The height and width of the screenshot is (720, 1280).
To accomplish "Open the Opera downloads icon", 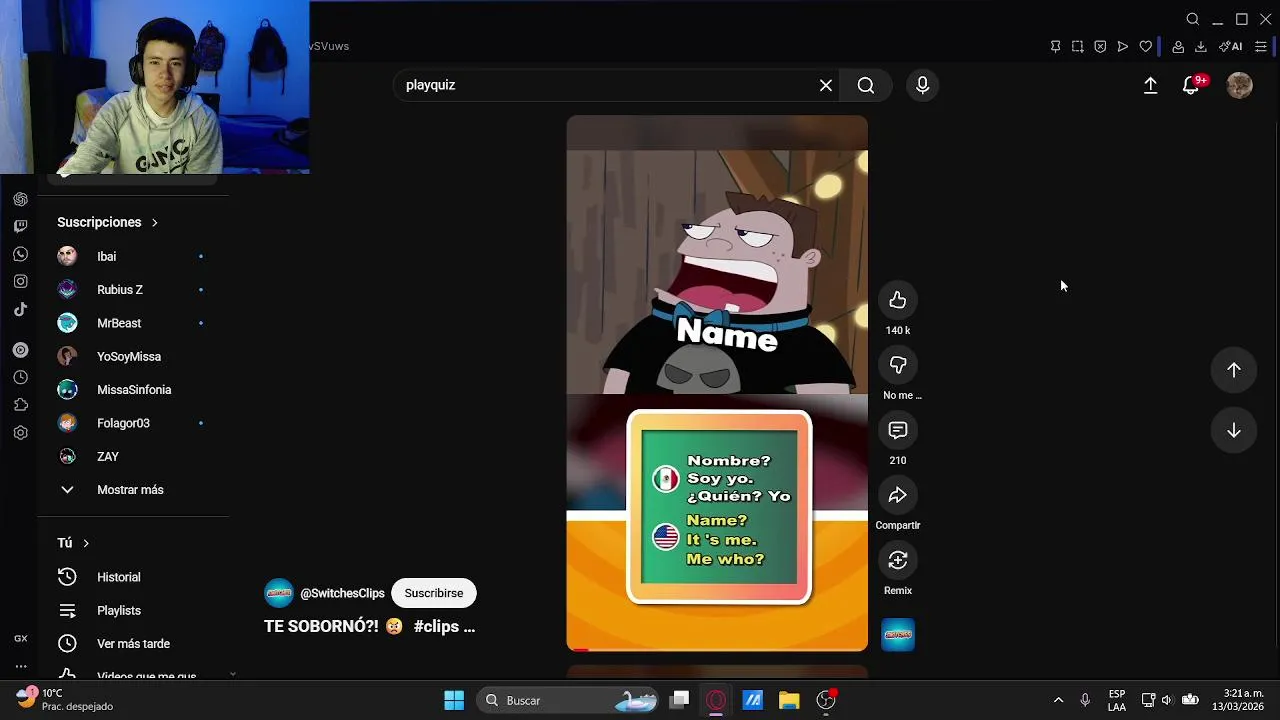I will coord(1201,47).
